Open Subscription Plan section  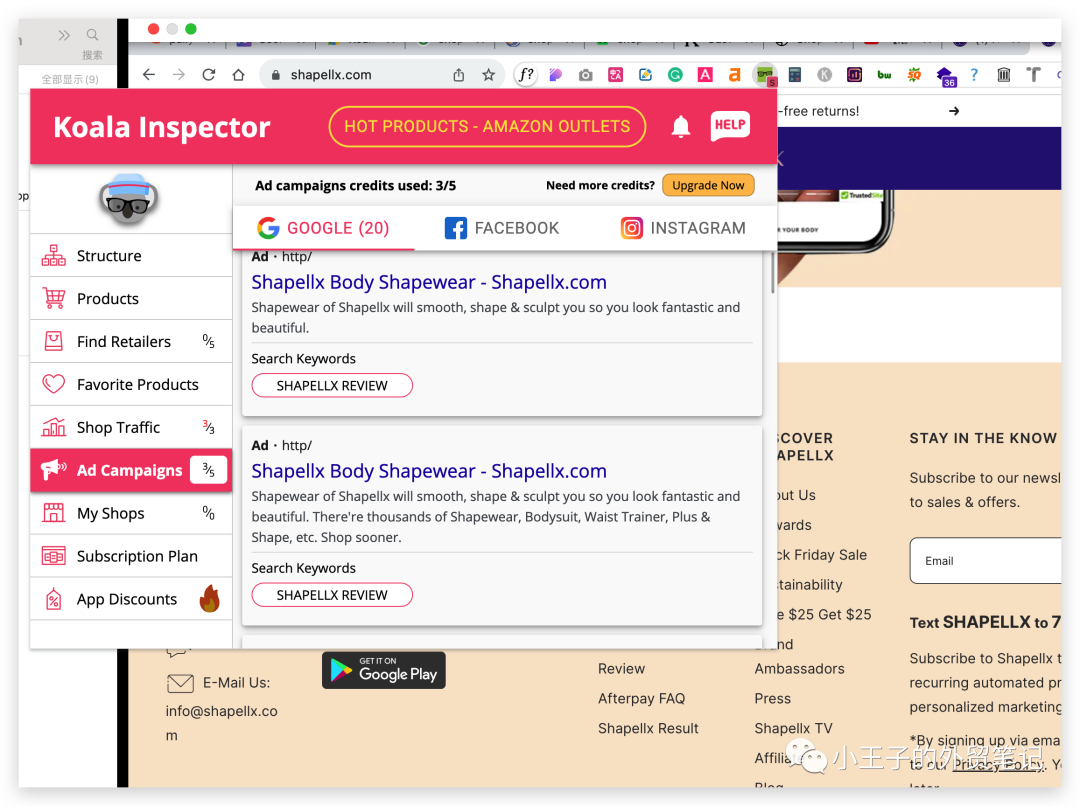tap(131, 555)
